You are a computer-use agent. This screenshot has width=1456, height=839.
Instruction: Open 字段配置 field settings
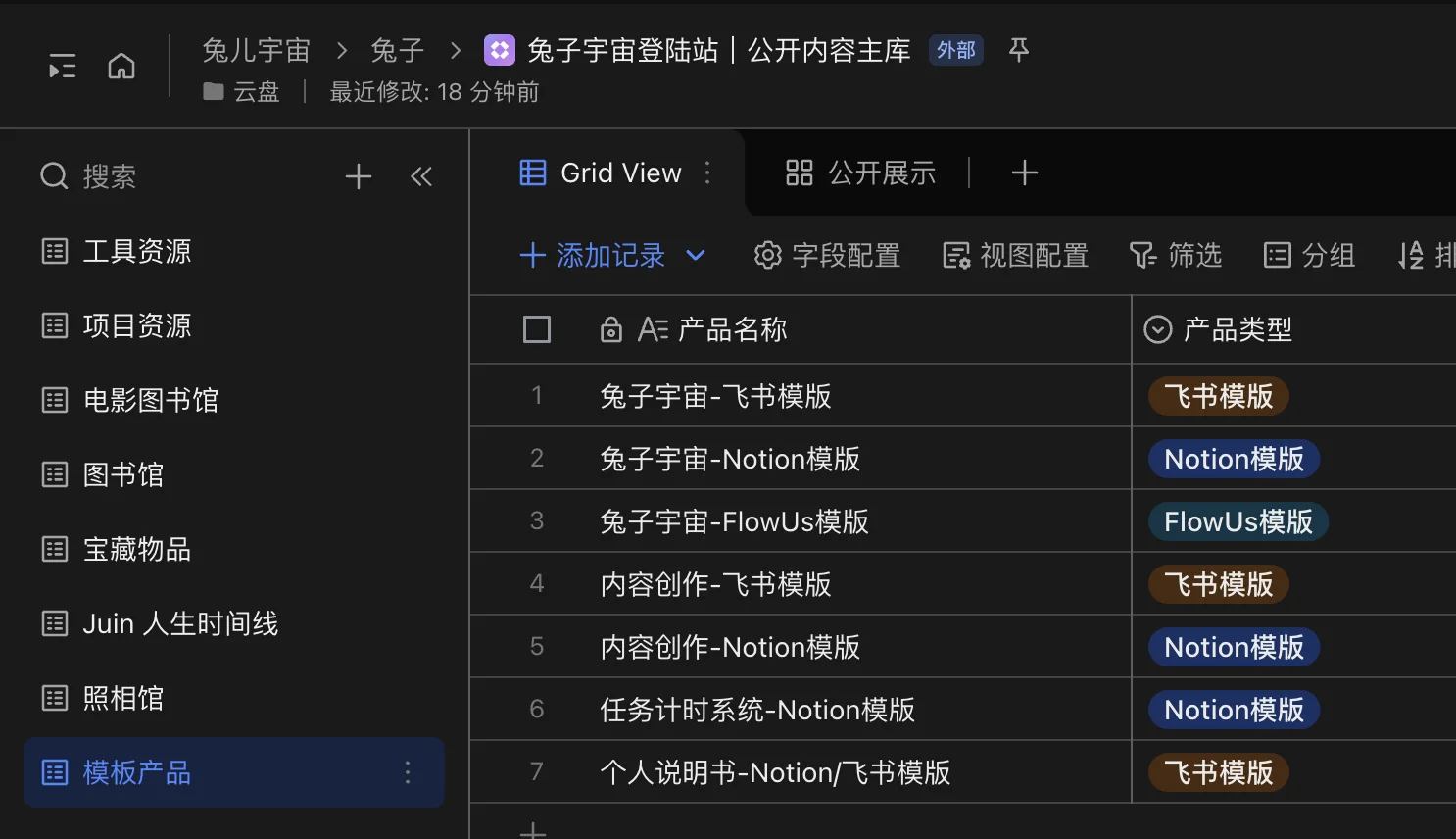[x=827, y=256]
